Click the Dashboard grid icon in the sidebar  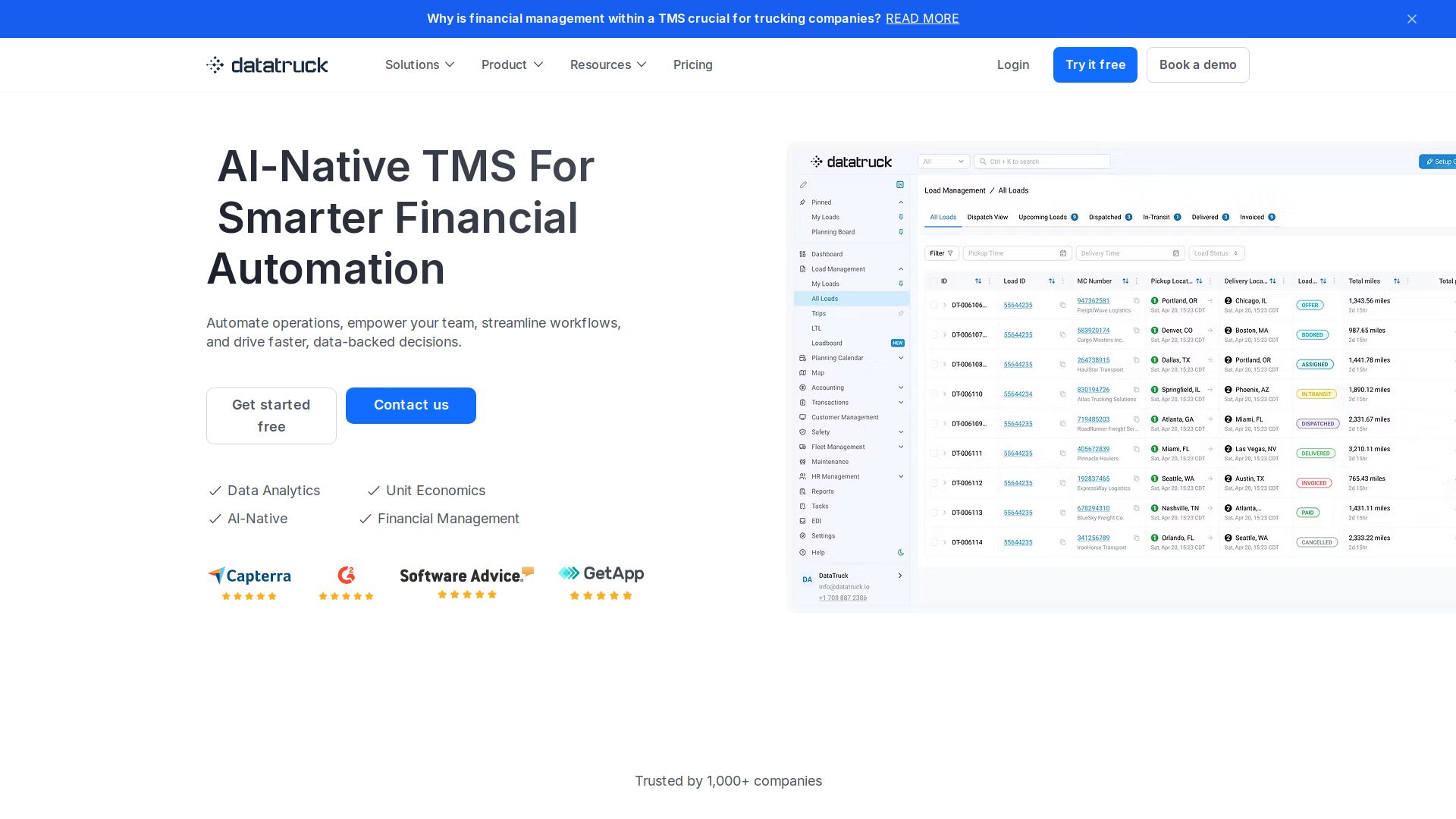[802, 255]
